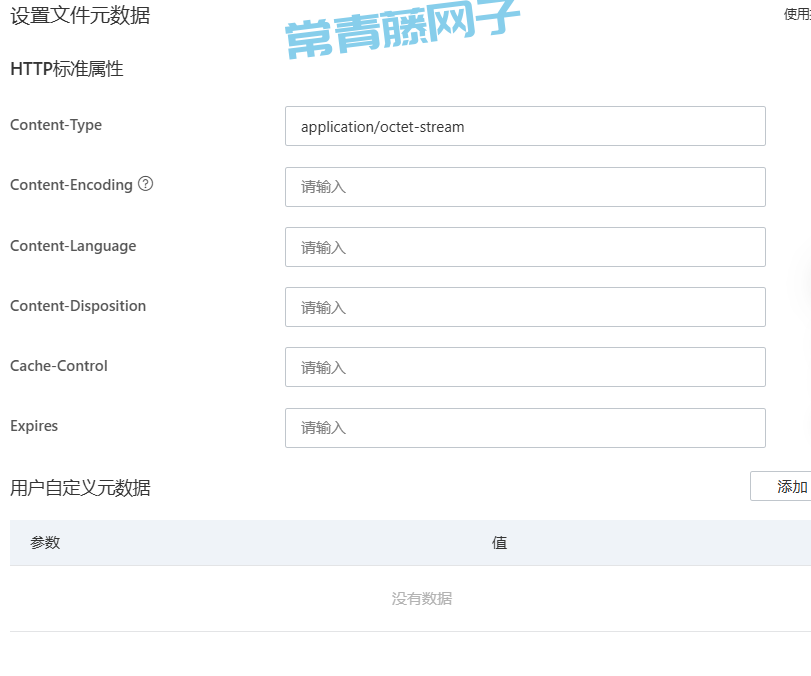
Task: Click the Content-Disposition label
Action: coord(78,306)
